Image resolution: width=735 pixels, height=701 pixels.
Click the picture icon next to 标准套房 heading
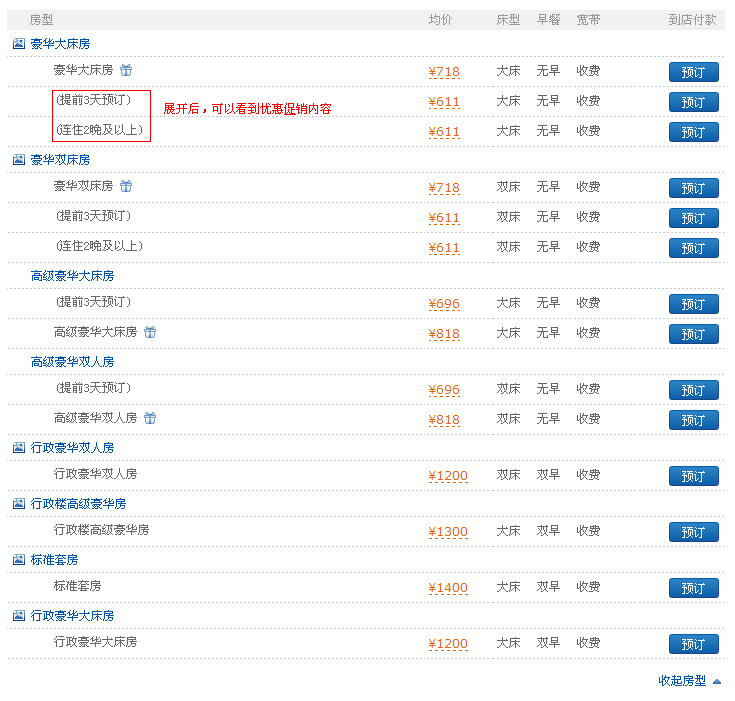[18, 560]
